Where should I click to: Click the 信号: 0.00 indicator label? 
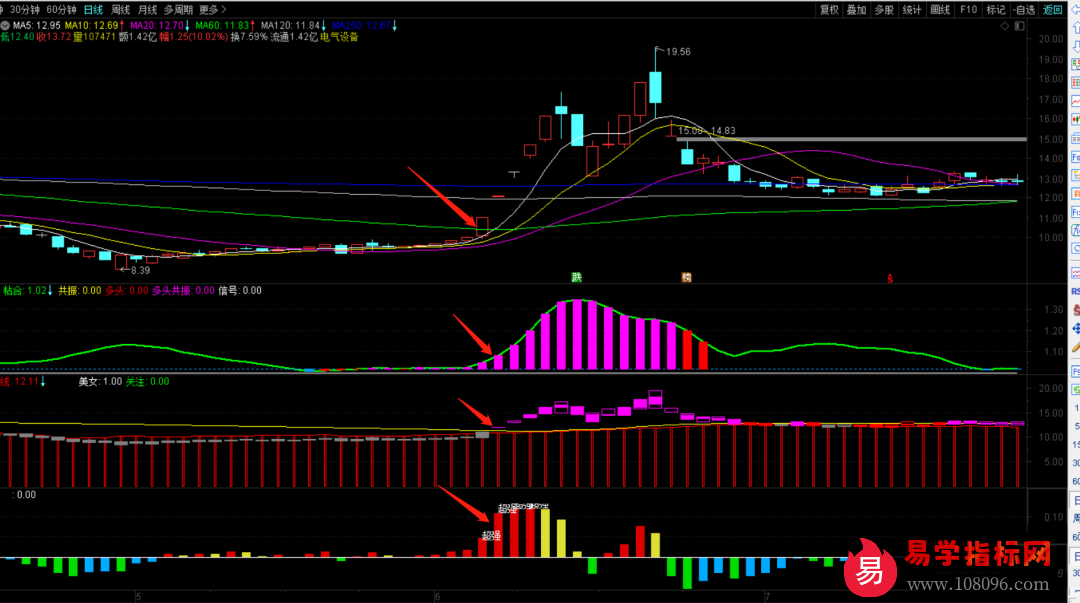[240, 291]
